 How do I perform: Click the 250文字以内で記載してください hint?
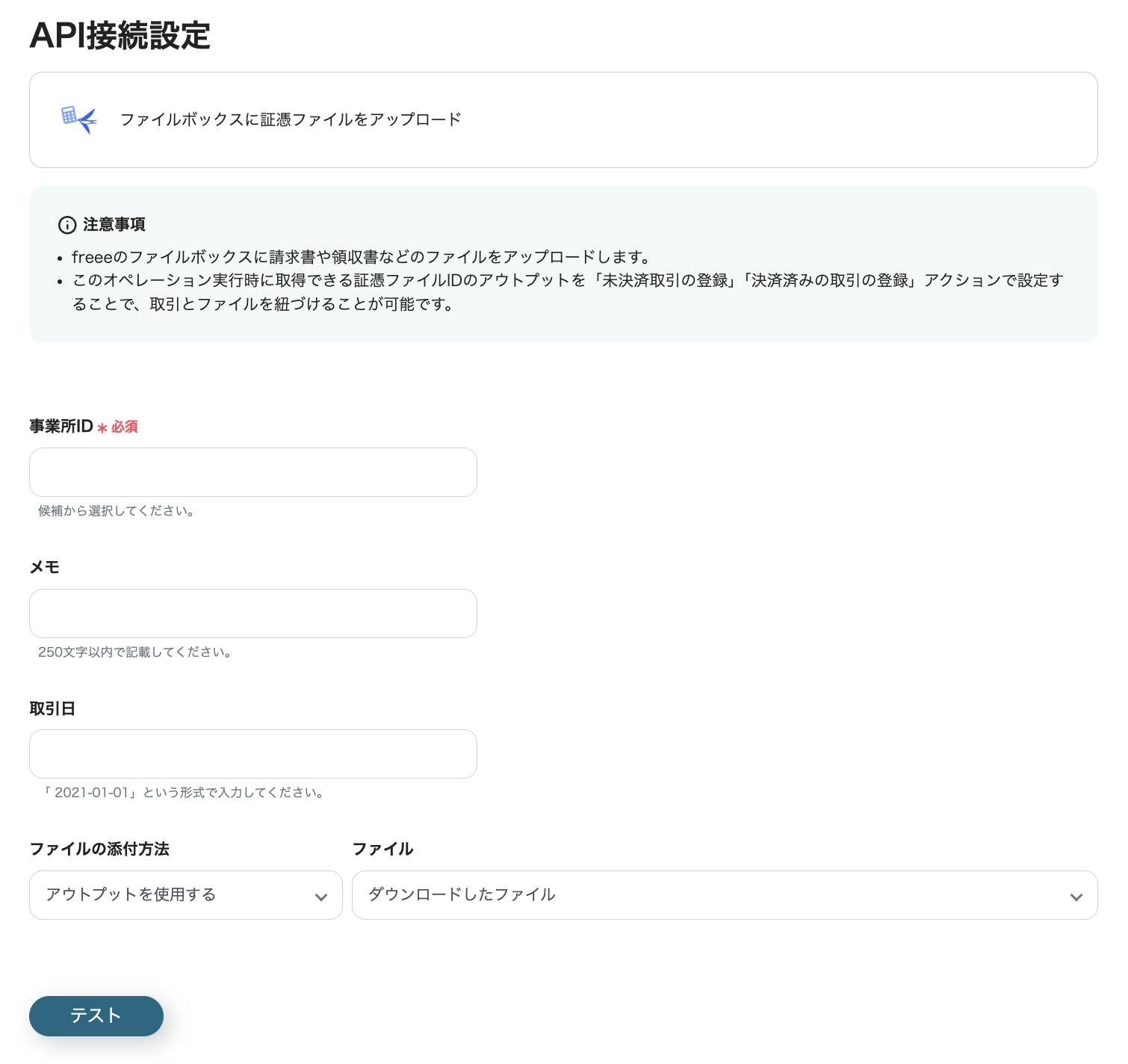[x=135, y=652]
